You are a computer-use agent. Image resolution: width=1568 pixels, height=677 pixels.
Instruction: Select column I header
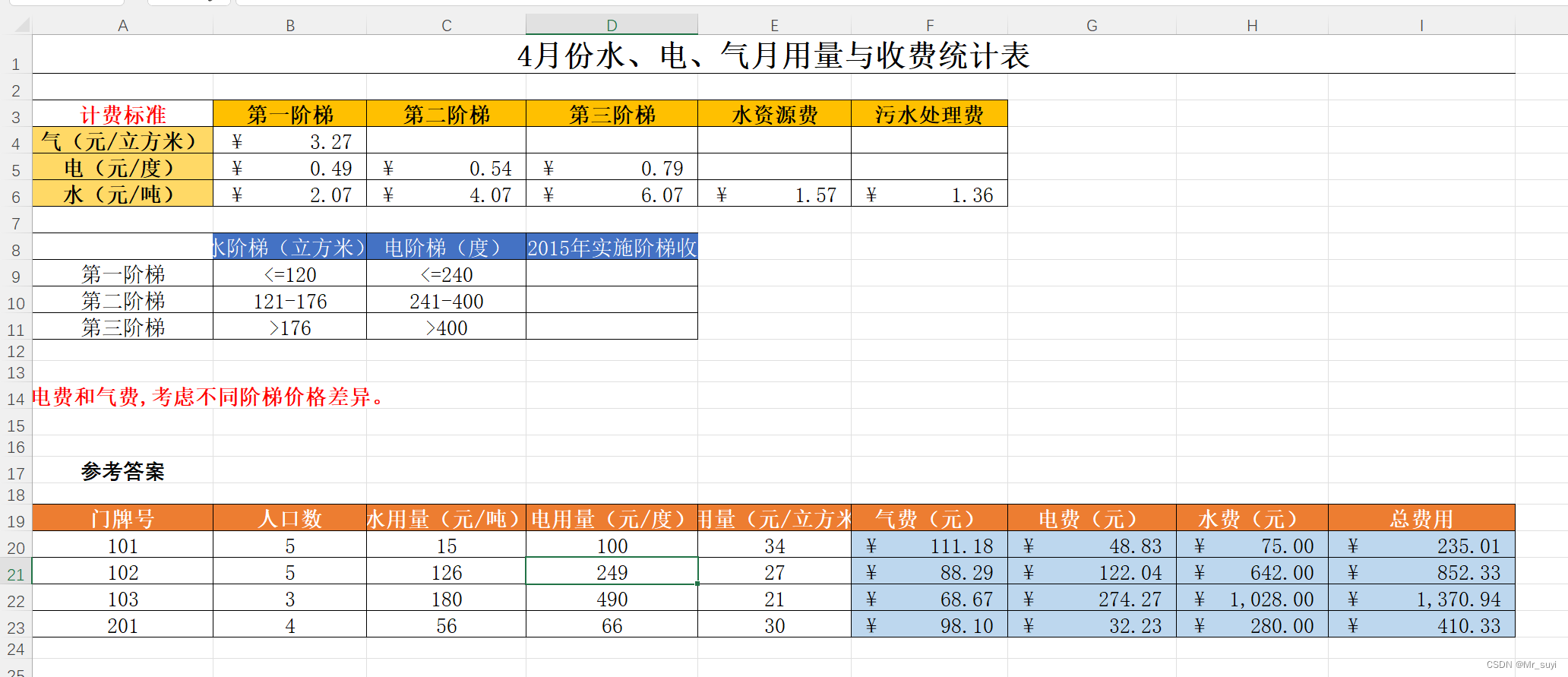[x=1421, y=25]
